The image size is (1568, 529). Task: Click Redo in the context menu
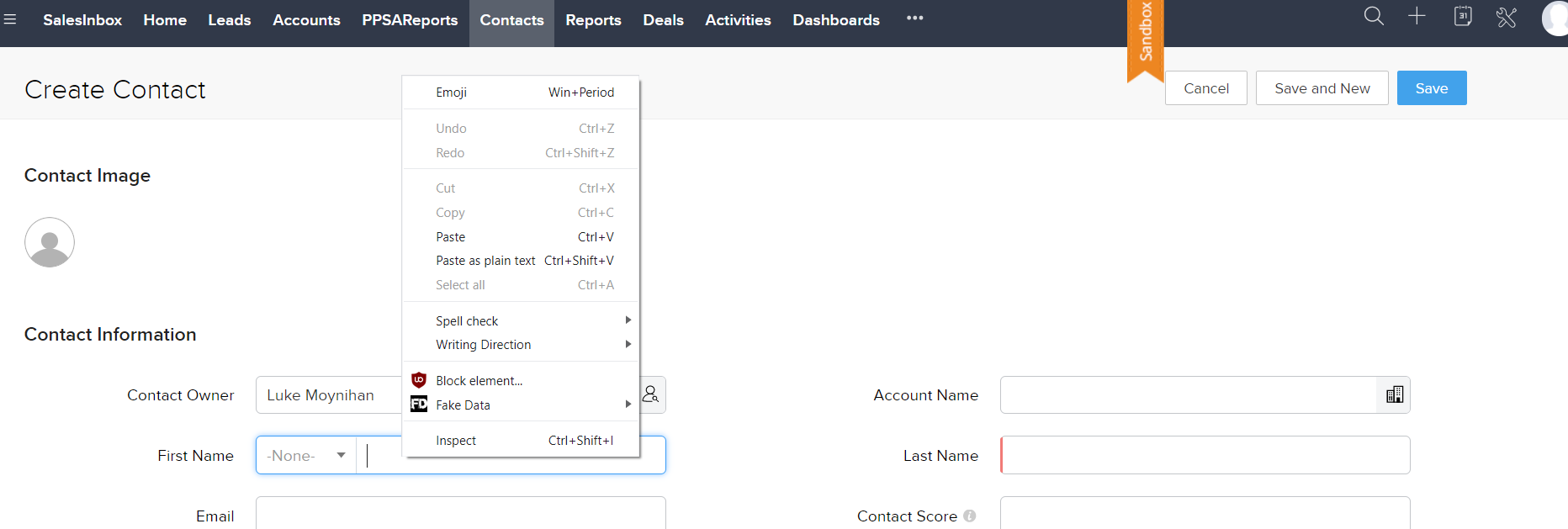[x=522, y=153]
